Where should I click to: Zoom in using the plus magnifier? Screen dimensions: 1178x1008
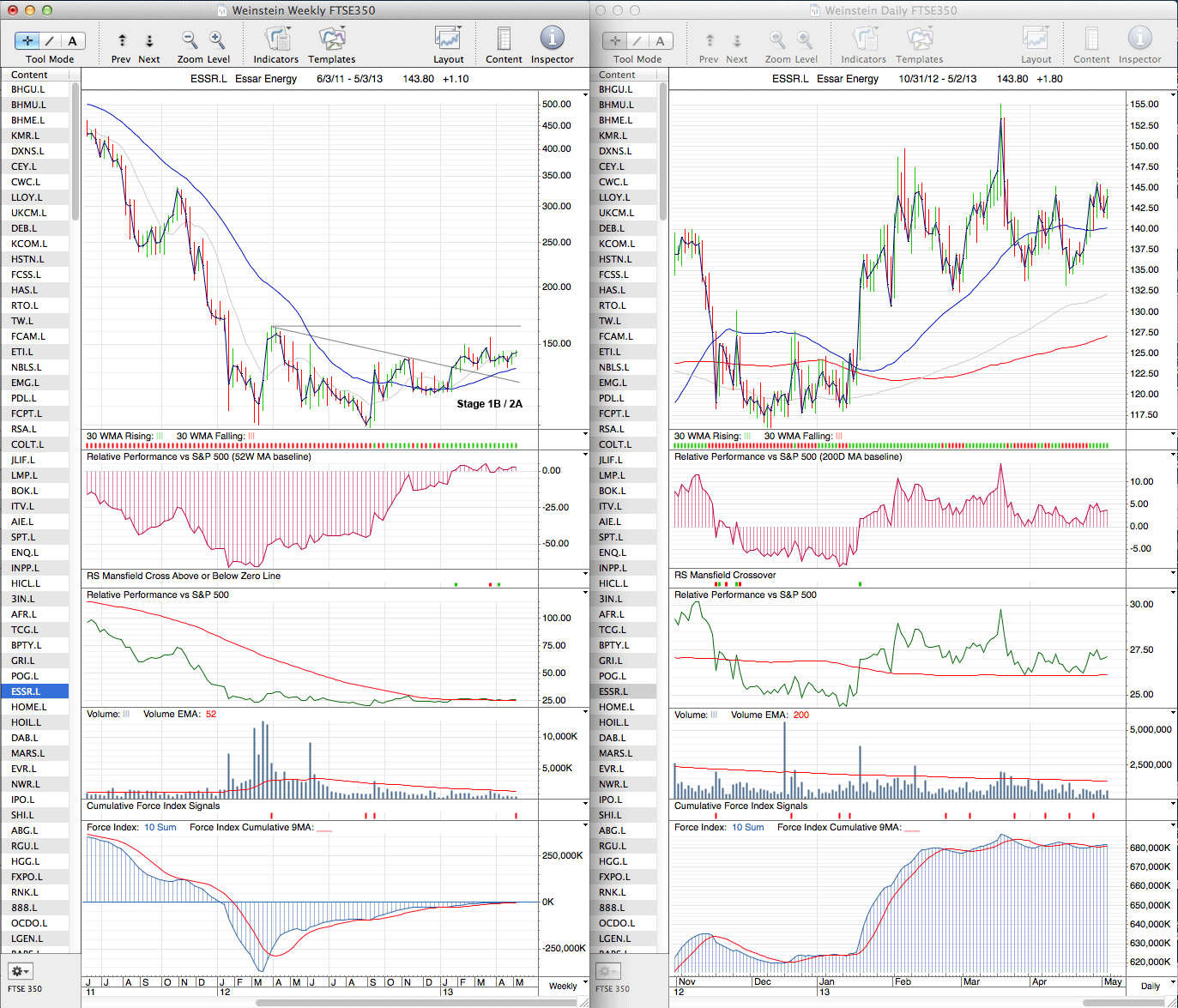pos(217,39)
